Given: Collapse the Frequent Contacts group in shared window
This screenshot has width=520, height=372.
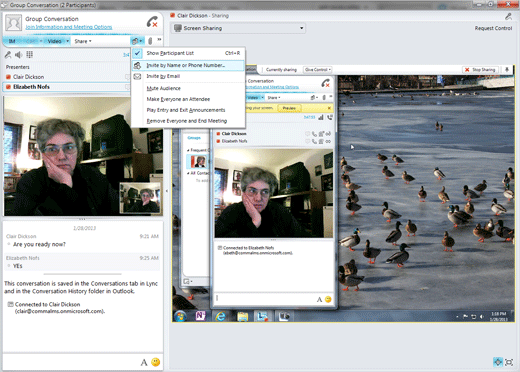Looking at the screenshot, I should tap(188, 150).
